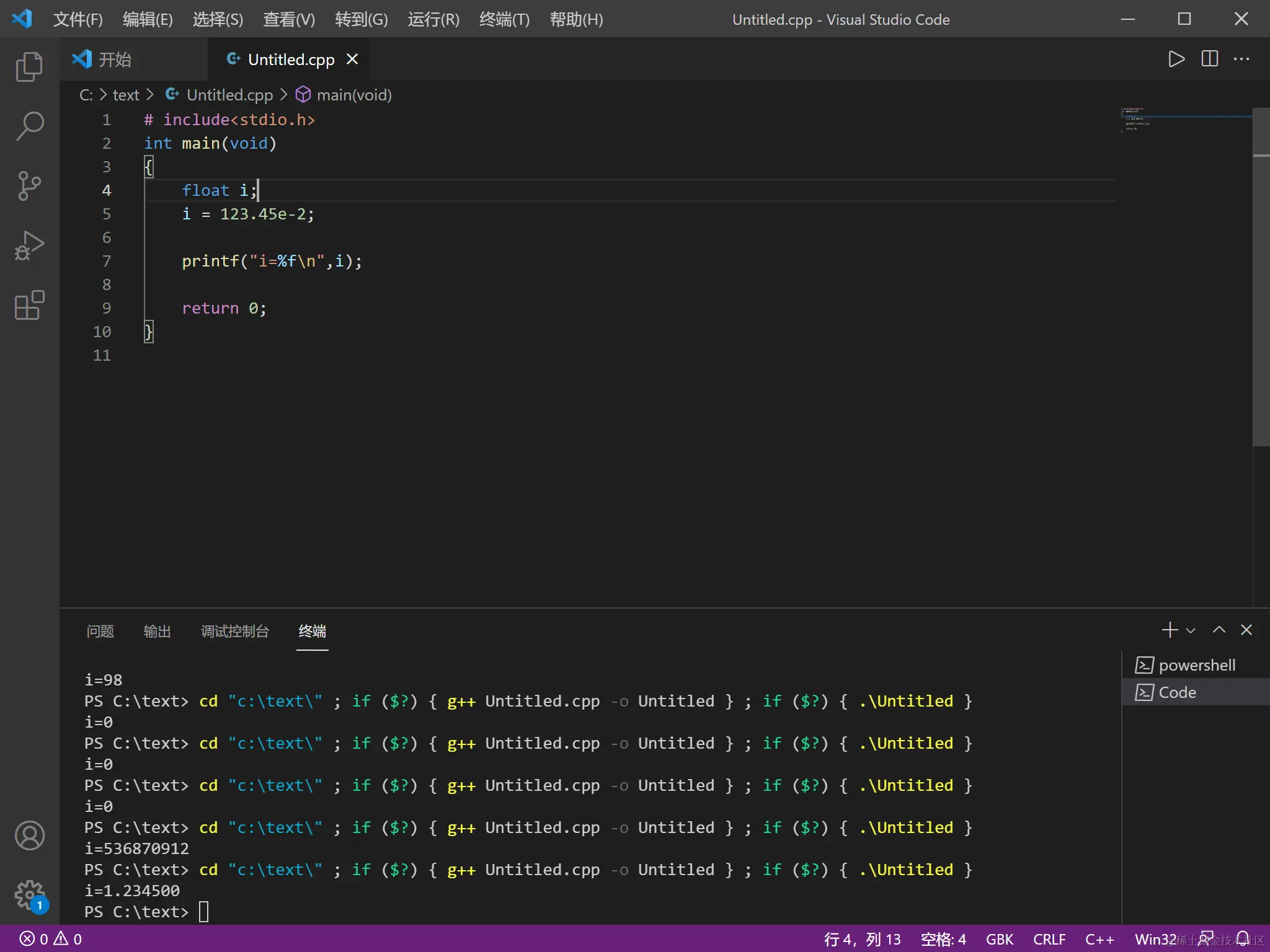
Task: Select the powershell terminal instance
Action: [1196, 665]
